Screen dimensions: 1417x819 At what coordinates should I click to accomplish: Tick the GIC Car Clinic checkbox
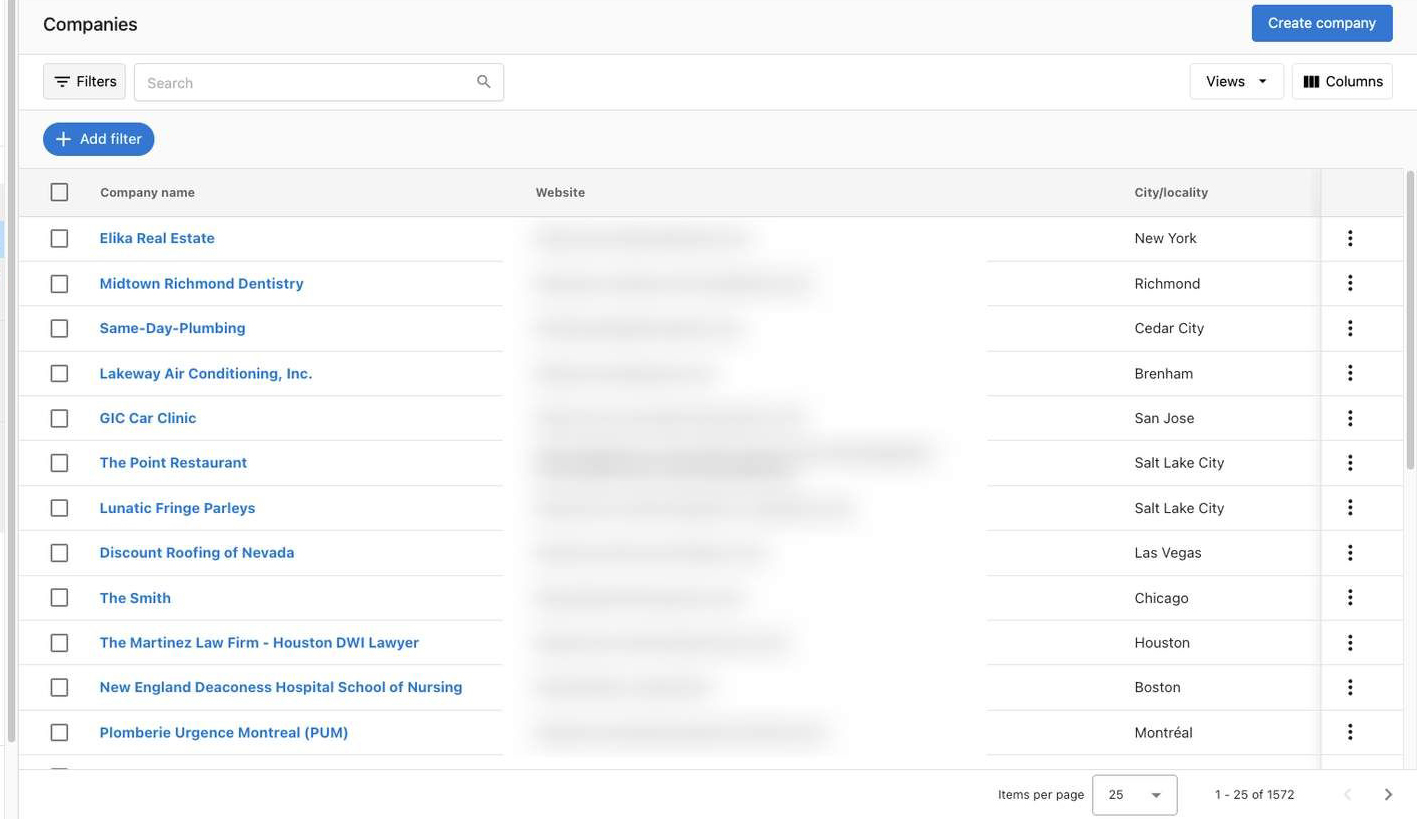59,418
